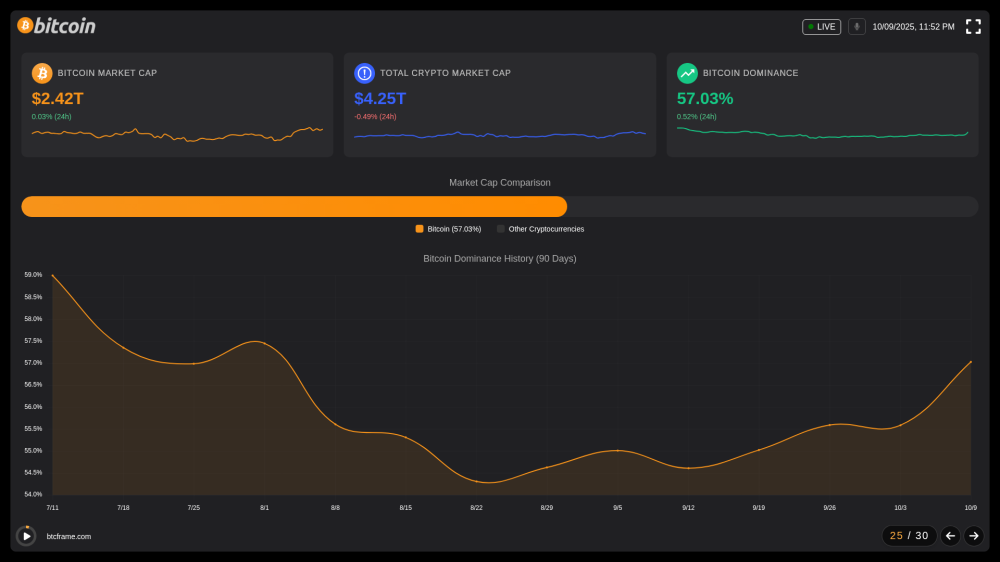Click the 10/9 data point on chart
Viewport: 1000px width, 562px height.
pos(970,362)
